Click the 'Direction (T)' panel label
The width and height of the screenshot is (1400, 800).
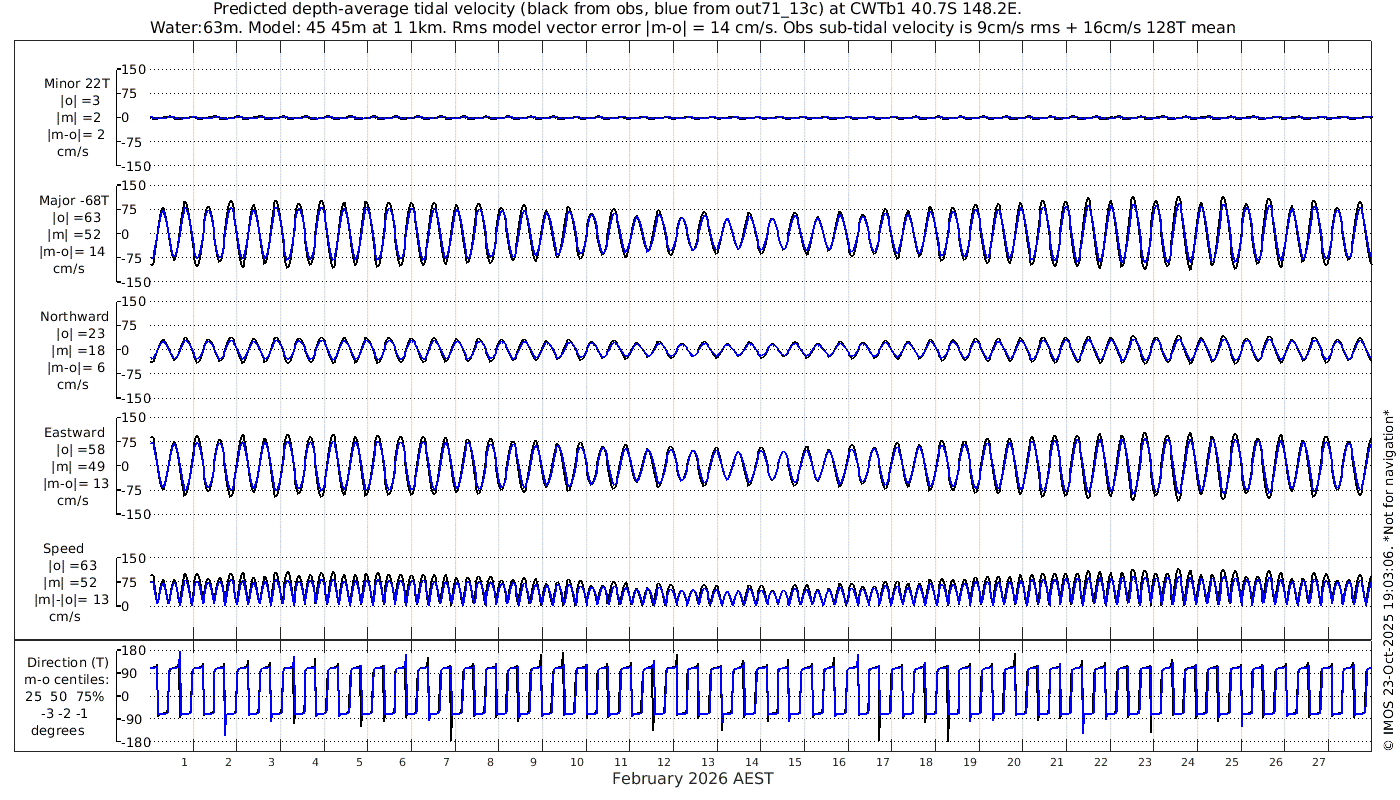click(70, 663)
